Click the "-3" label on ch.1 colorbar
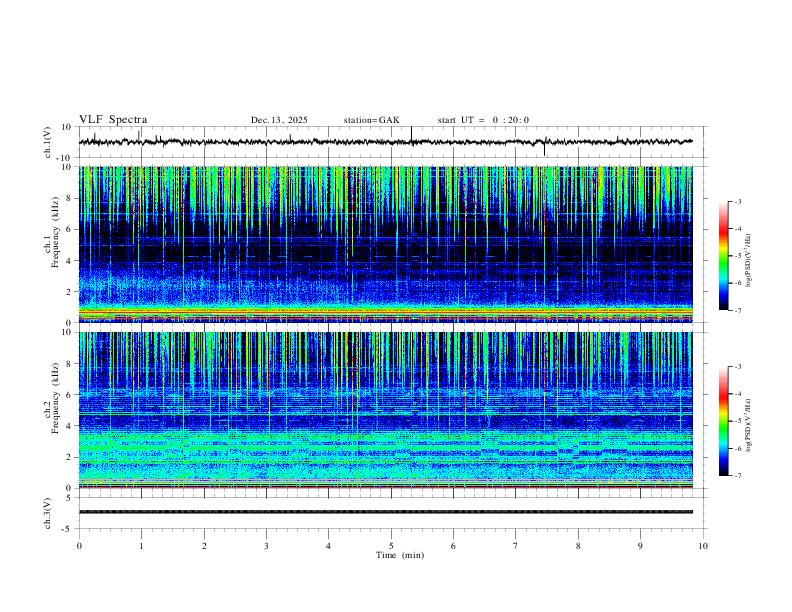The image size is (792, 612). tap(737, 201)
